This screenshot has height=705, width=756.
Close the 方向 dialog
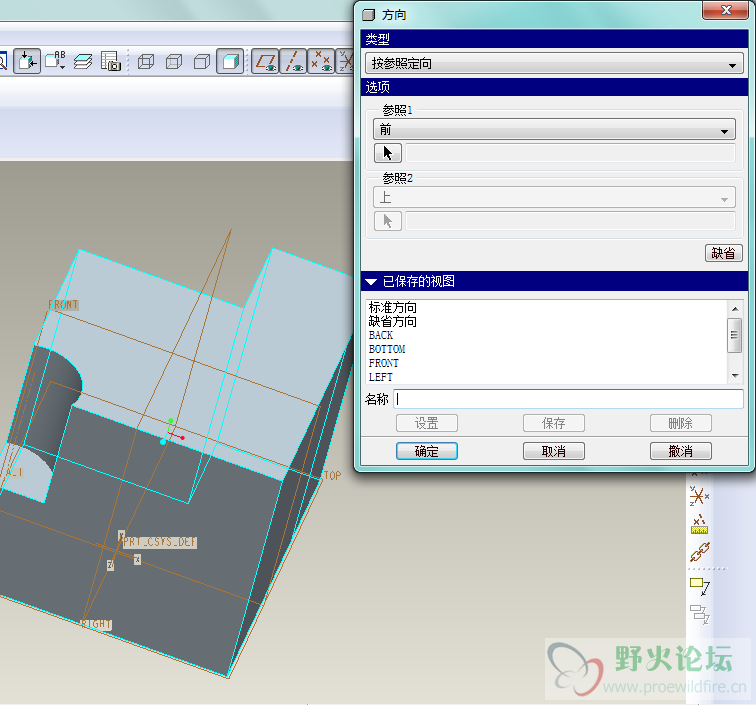[726, 10]
